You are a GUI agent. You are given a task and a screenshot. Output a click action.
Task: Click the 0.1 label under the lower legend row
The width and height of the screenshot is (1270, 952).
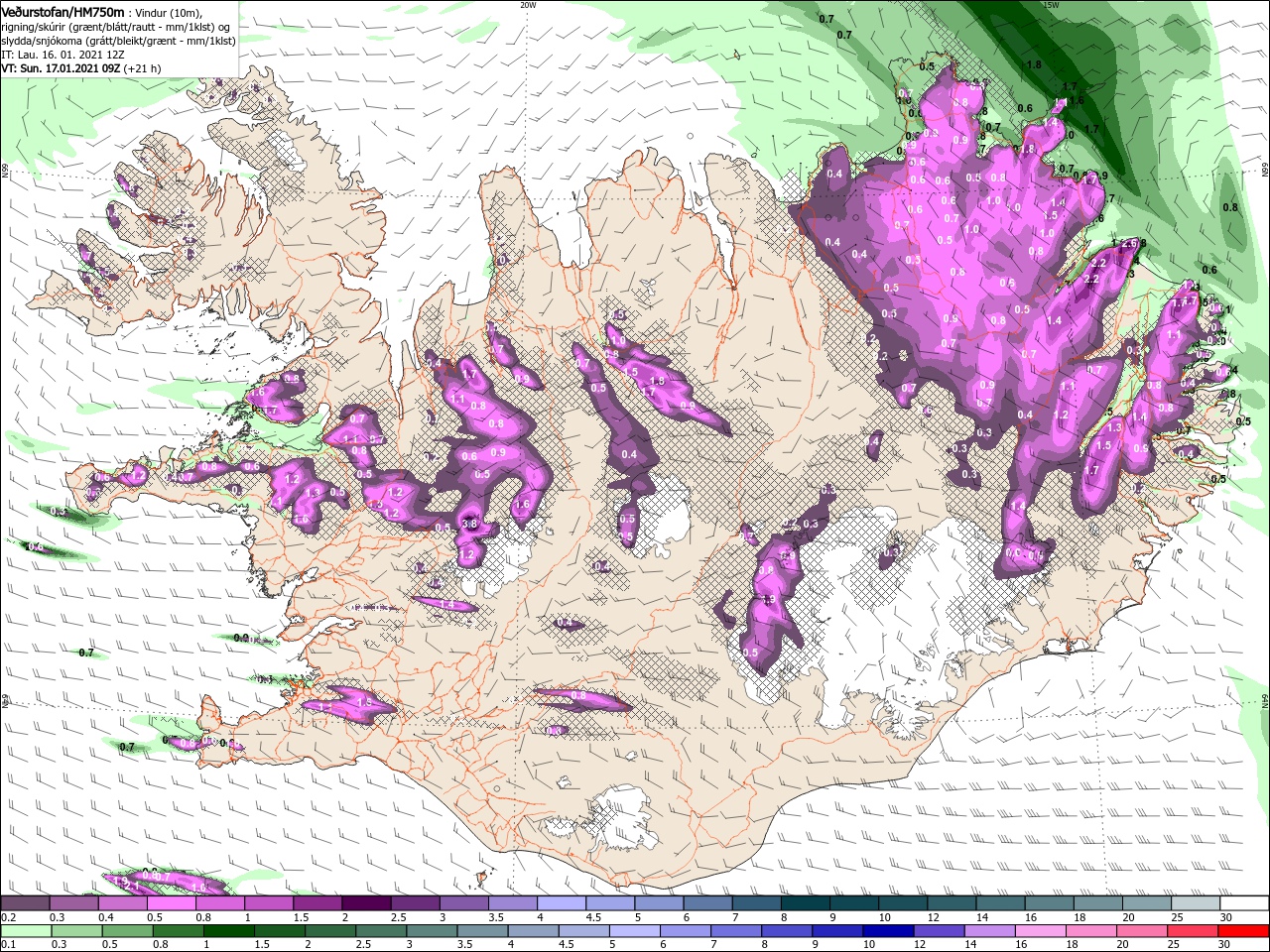tap(8, 944)
